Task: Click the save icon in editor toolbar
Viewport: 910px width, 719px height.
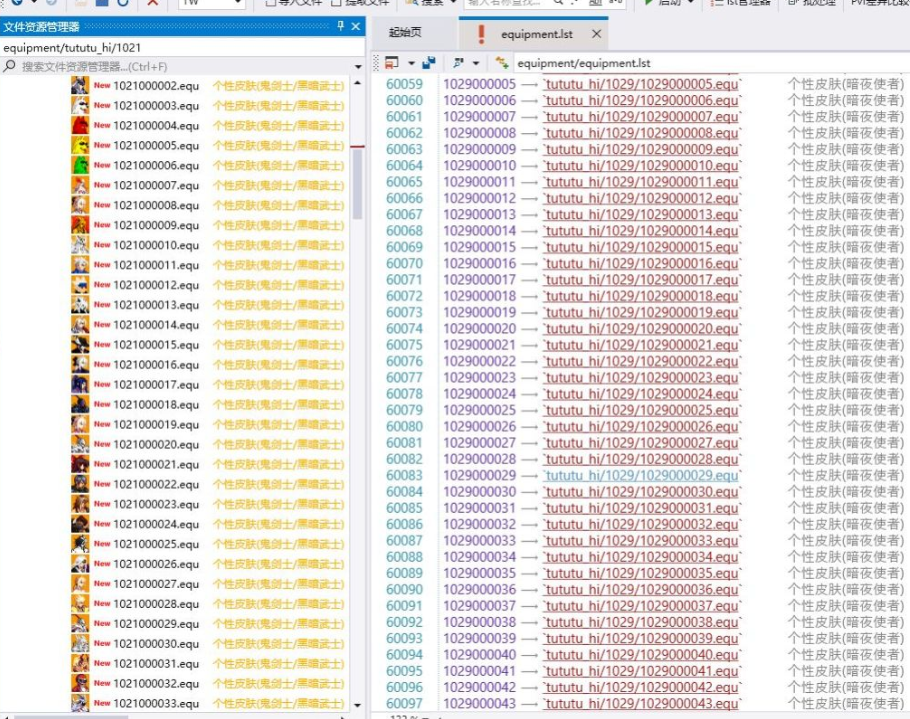Action: click(390, 63)
